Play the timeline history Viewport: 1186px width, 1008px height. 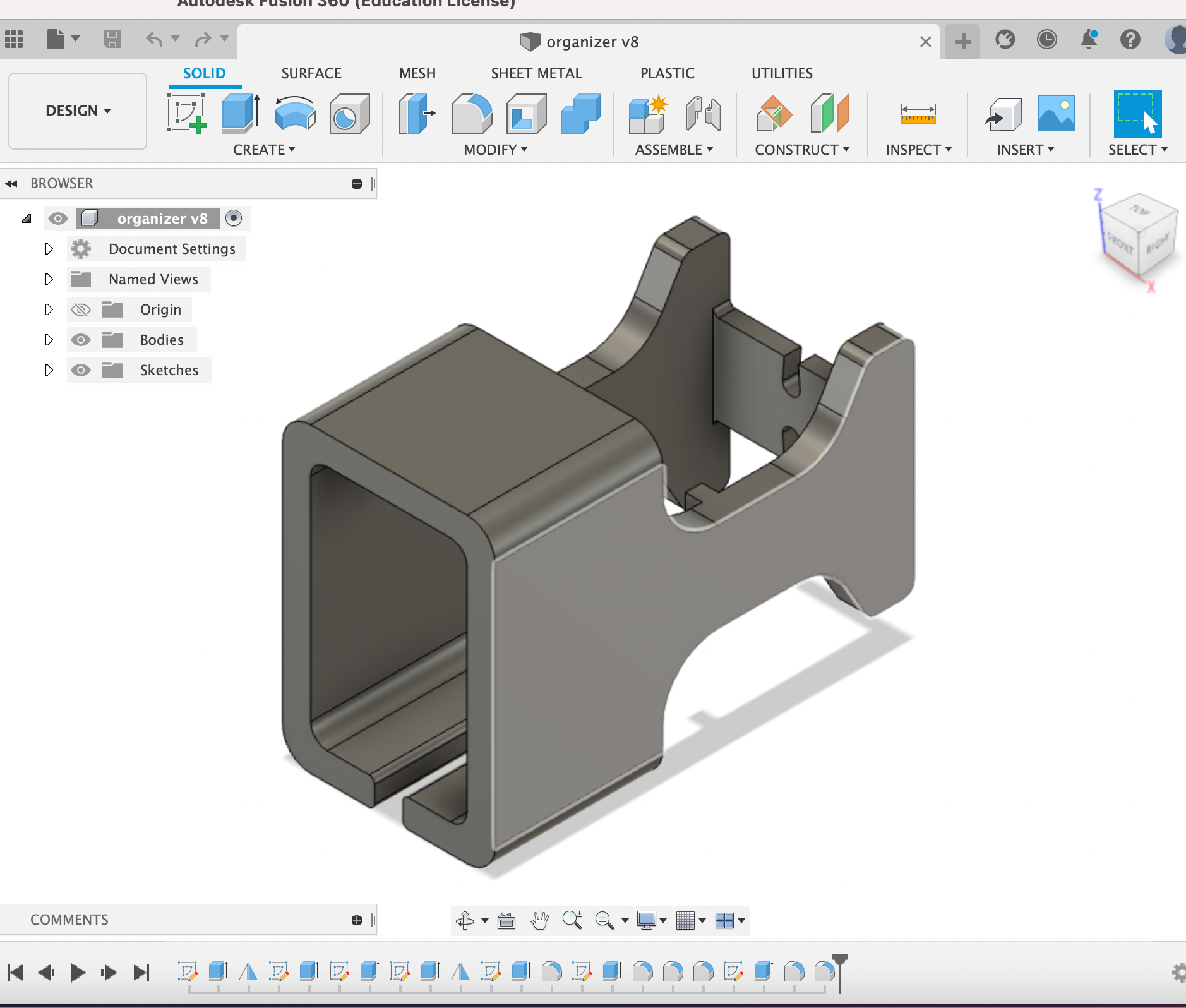tap(77, 973)
